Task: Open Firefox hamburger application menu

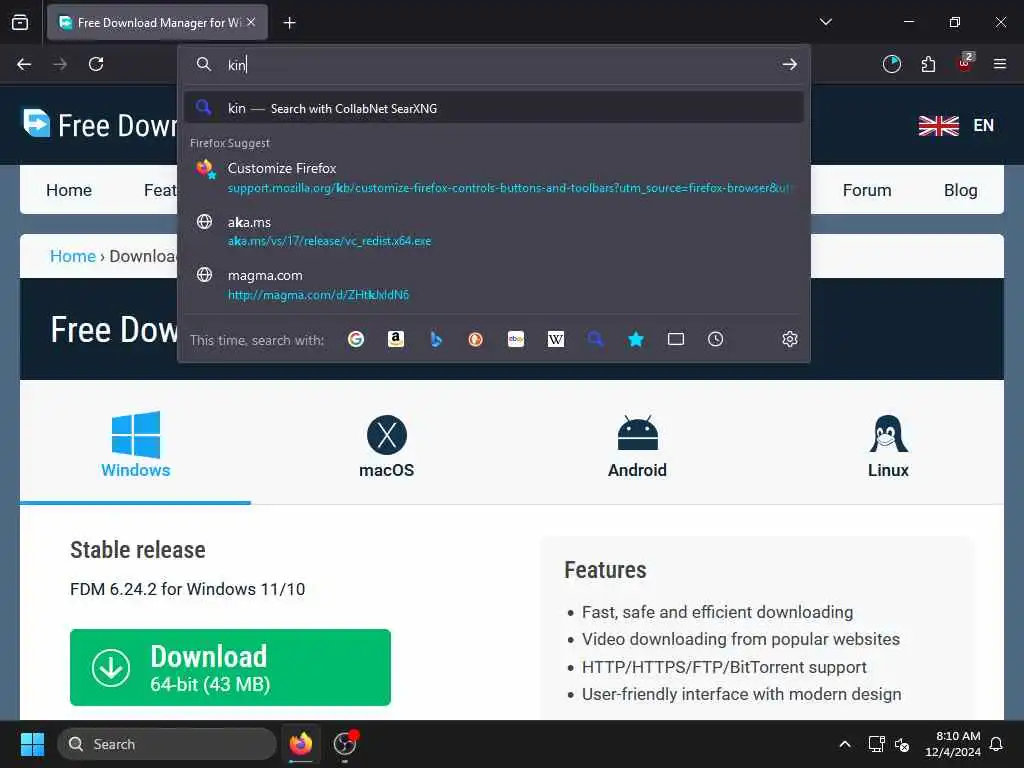Action: pos(1000,64)
